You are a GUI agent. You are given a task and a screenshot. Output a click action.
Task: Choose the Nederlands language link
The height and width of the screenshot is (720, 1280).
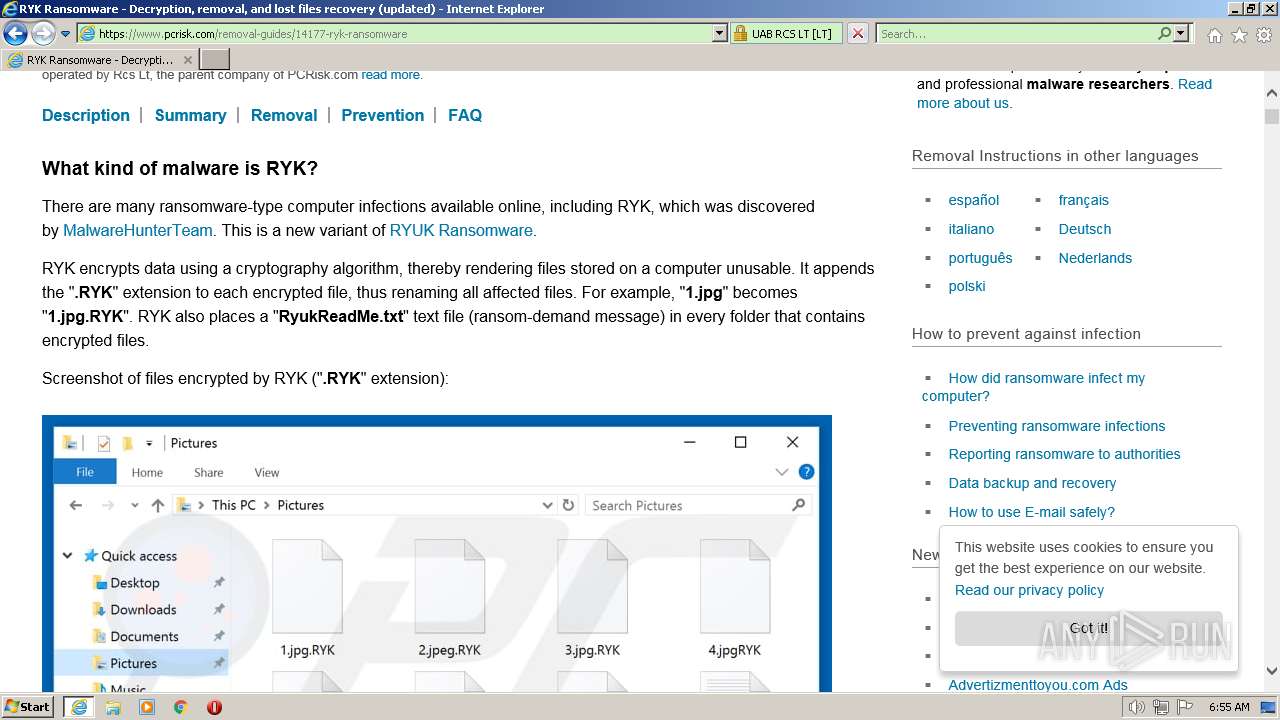coord(1095,258)
